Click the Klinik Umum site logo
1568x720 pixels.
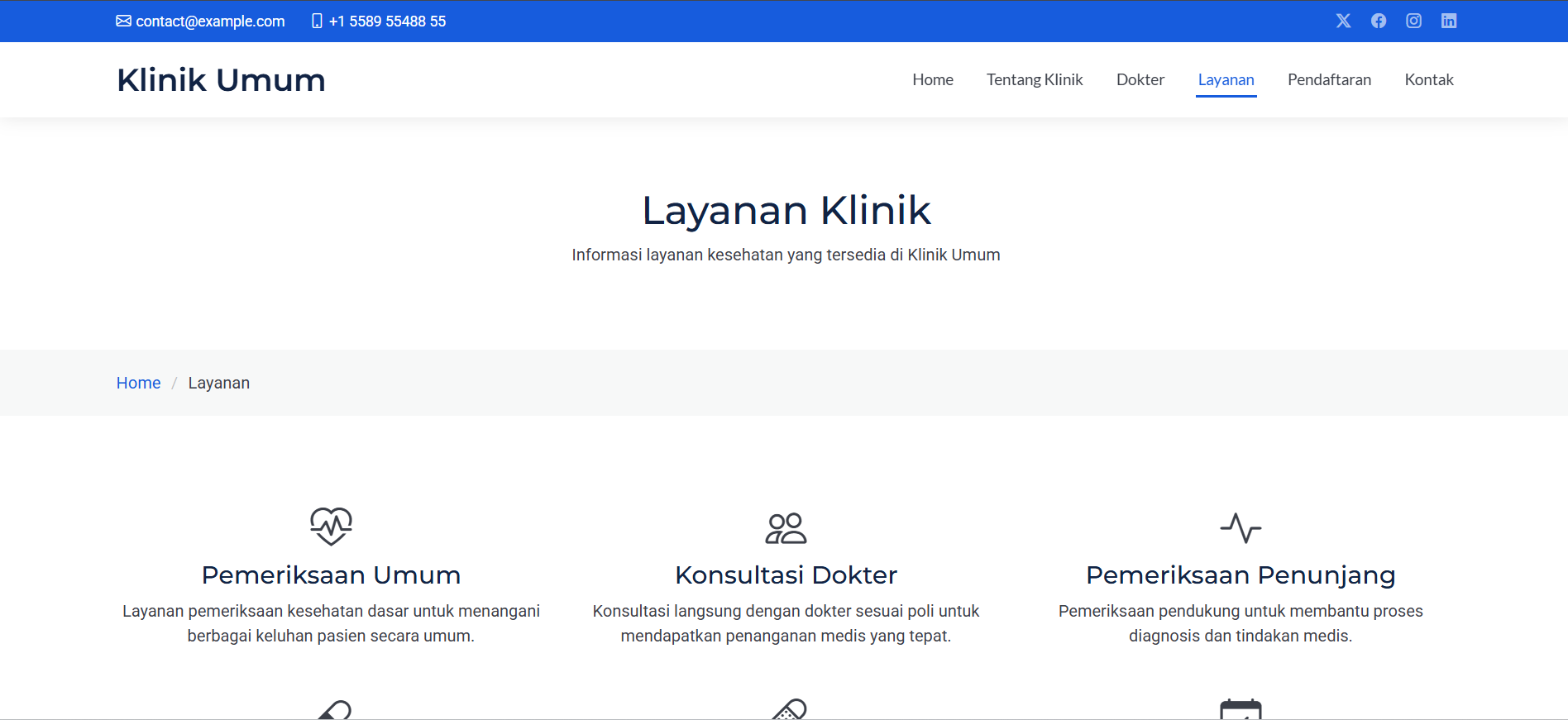[221, 80]
